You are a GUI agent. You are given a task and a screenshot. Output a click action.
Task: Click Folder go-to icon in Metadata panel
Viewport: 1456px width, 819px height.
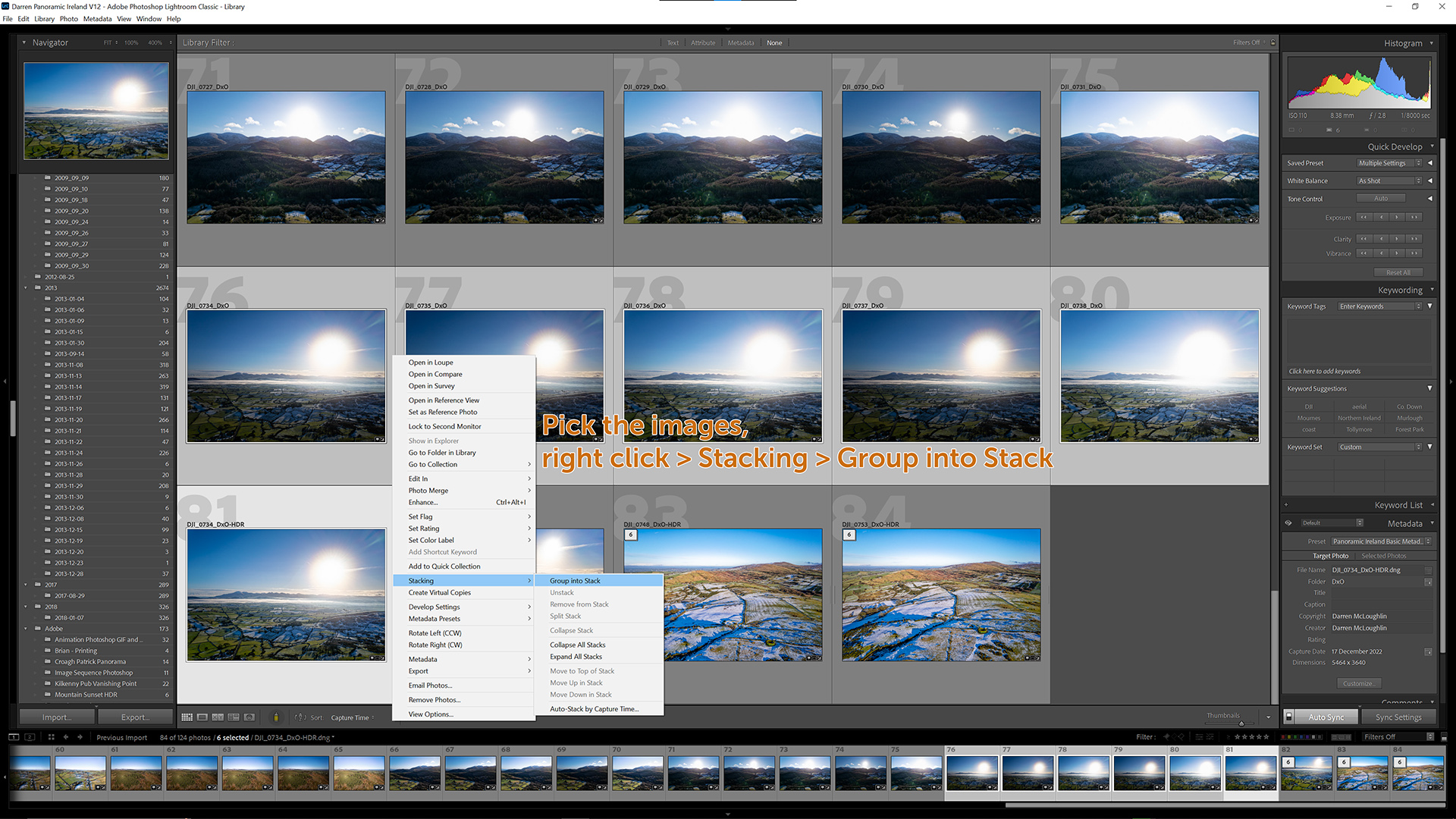(x=1428, y=582)
